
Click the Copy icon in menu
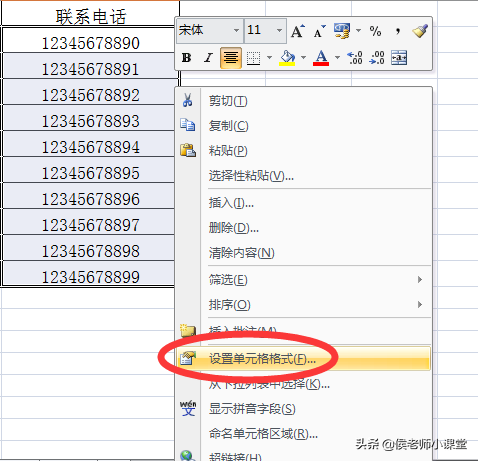[188, 125]
